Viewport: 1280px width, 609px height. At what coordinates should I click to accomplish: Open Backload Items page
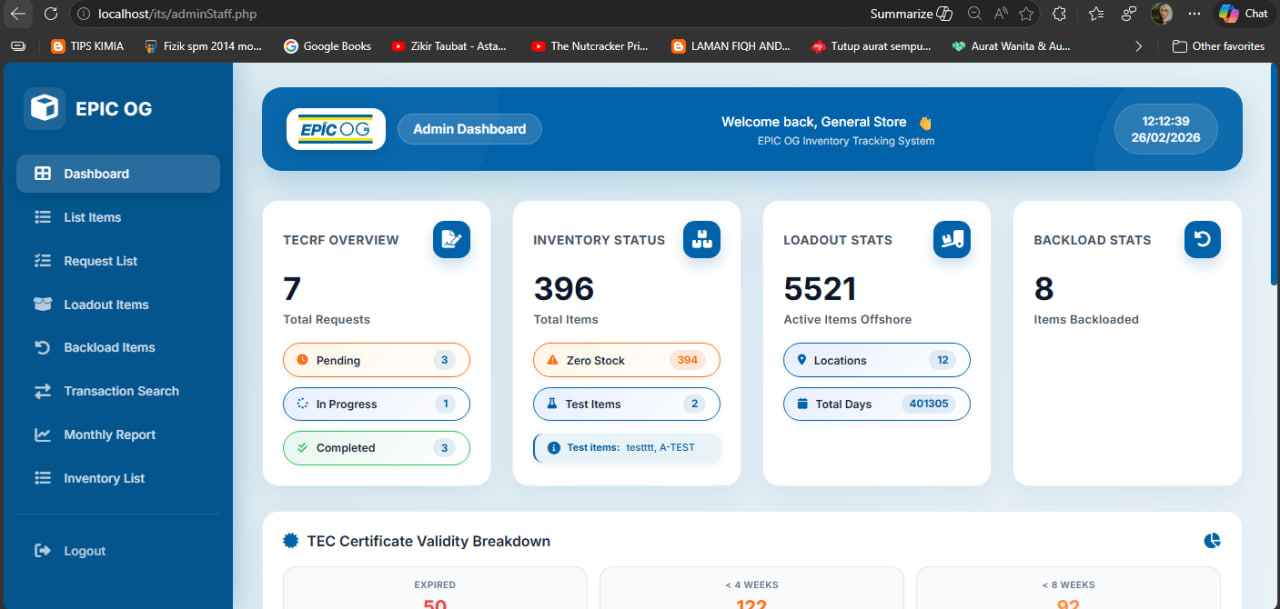(118, 347)
